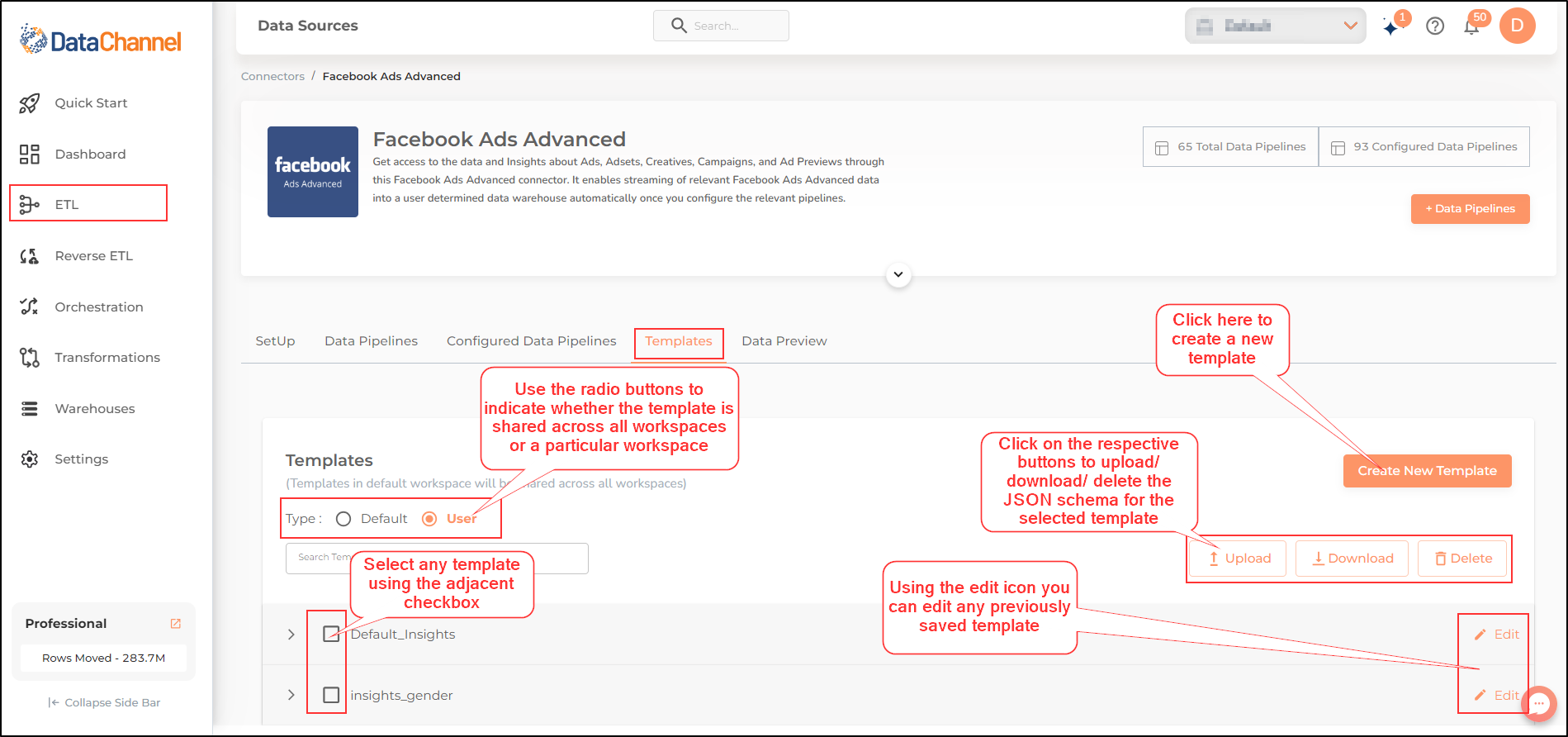
Task: Click the Transformations icon
Action: pos(30,358)
